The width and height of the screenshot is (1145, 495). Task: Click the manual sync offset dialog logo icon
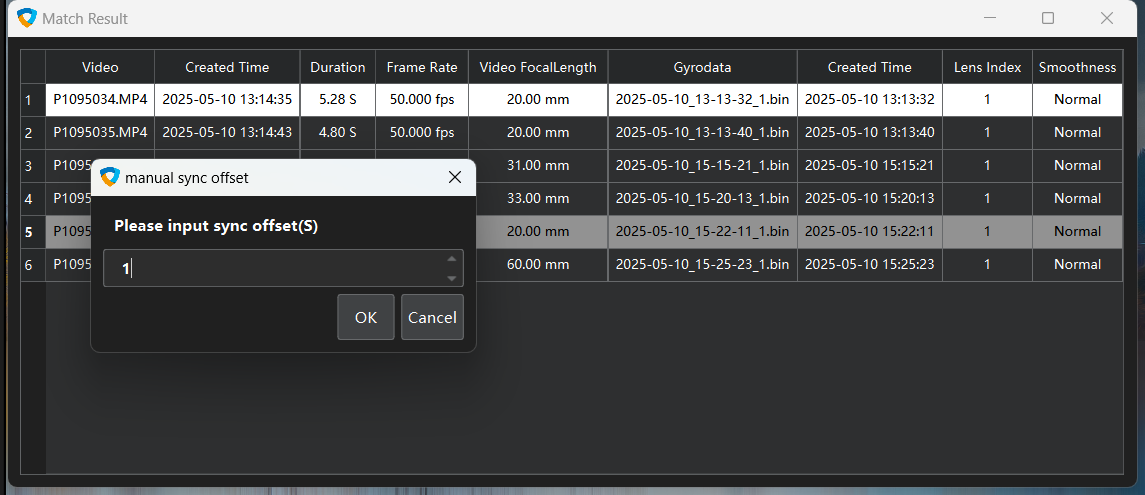pyautogui.click(x=110, y=177)
